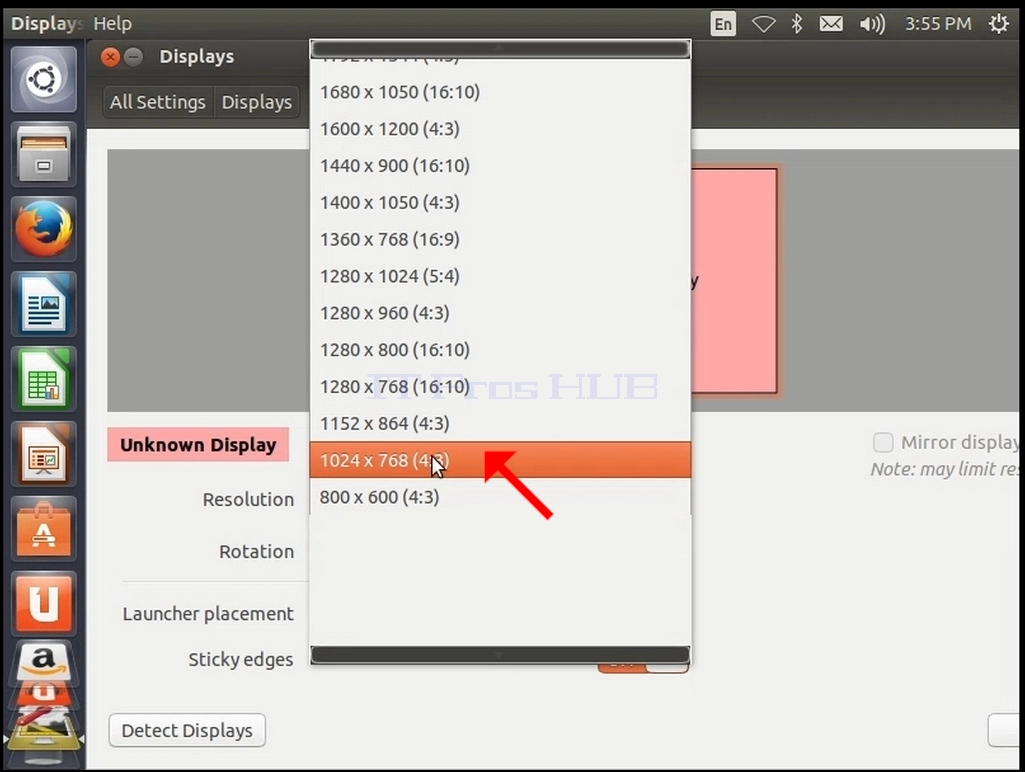Image resolution: width=1025 pixels, height=772 pixels.
Task: Open the Help menu
Action: click(112, 24)
